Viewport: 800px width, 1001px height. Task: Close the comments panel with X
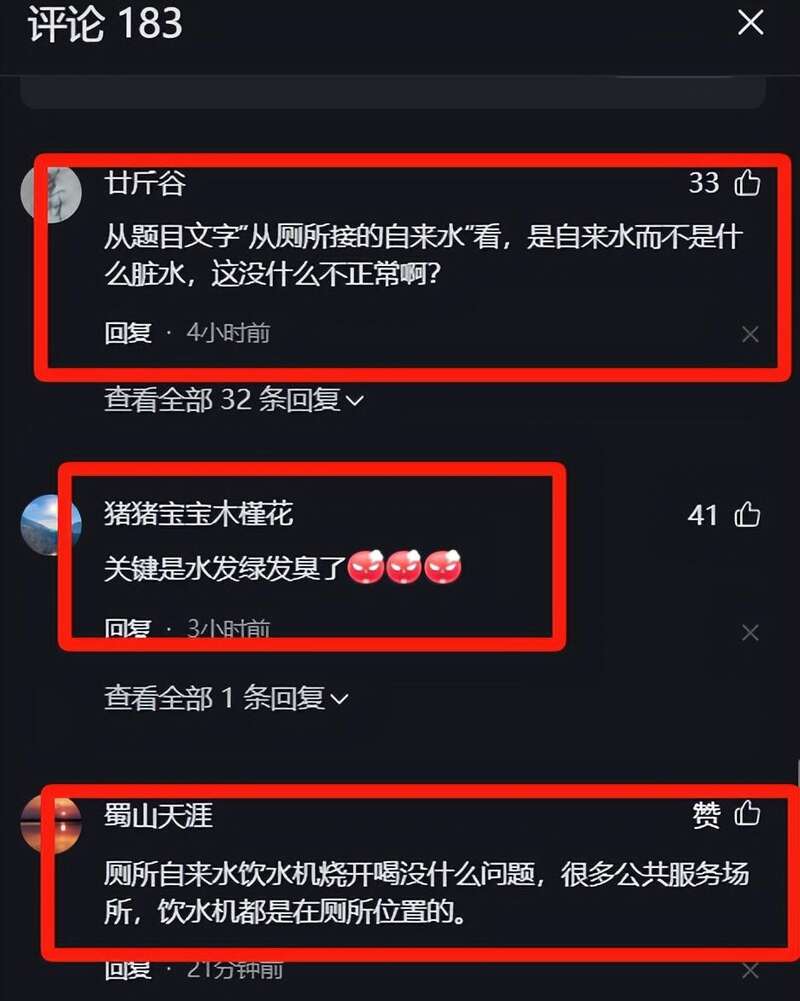tap(750, 23)
